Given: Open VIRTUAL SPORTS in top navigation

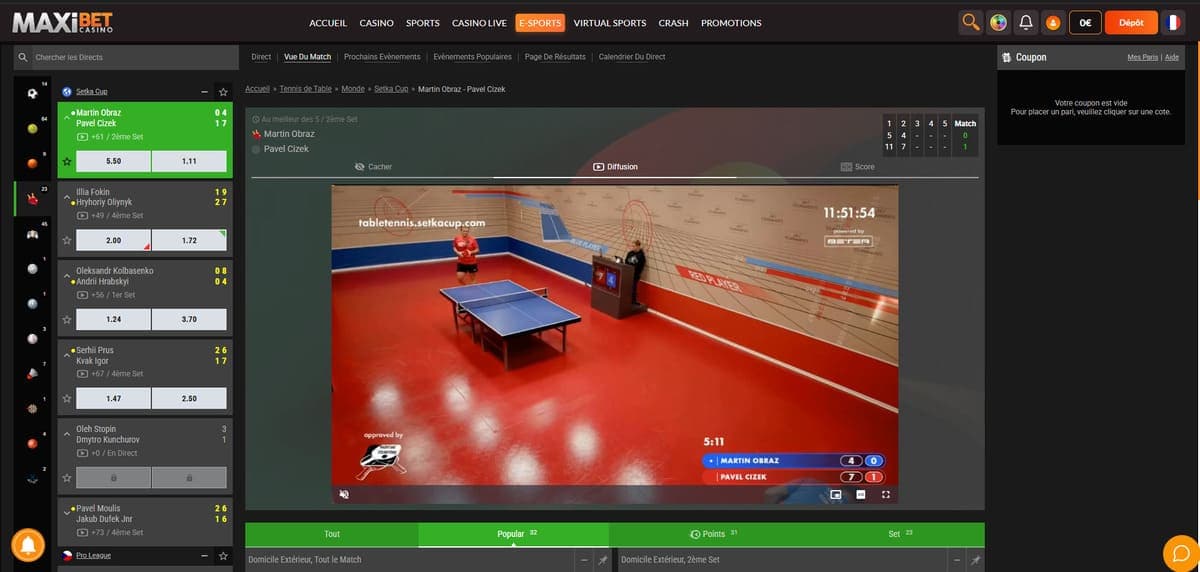Looking at the screenshot, I should click(610, 22).
